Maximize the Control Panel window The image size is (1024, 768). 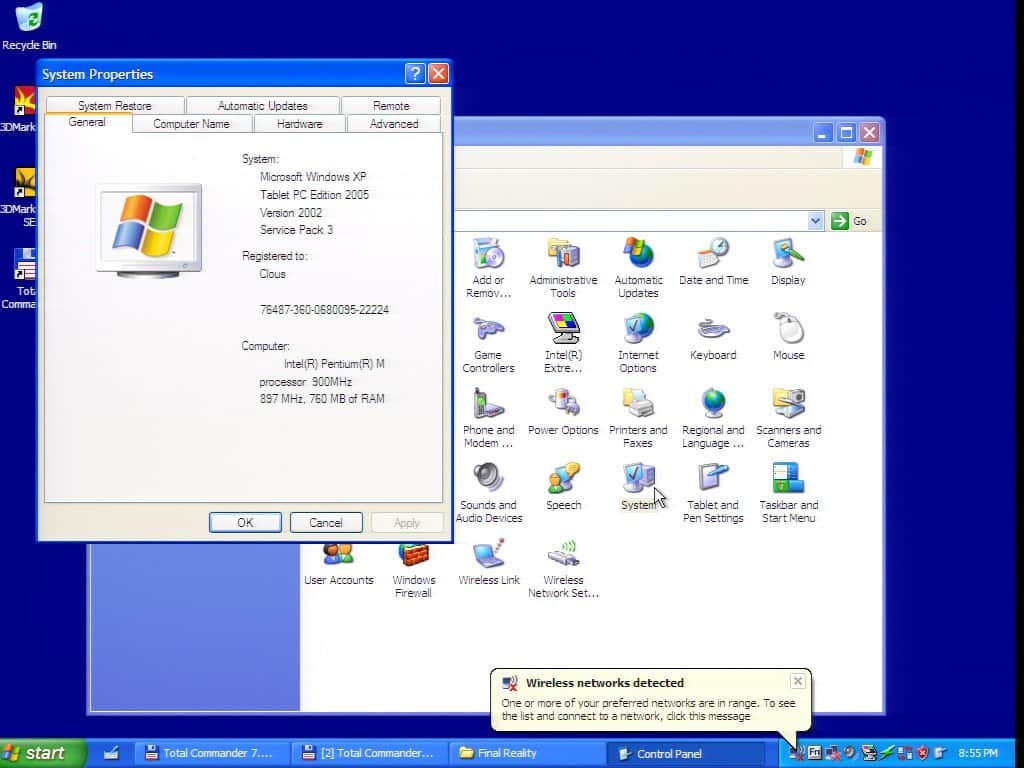pos(846,133)
